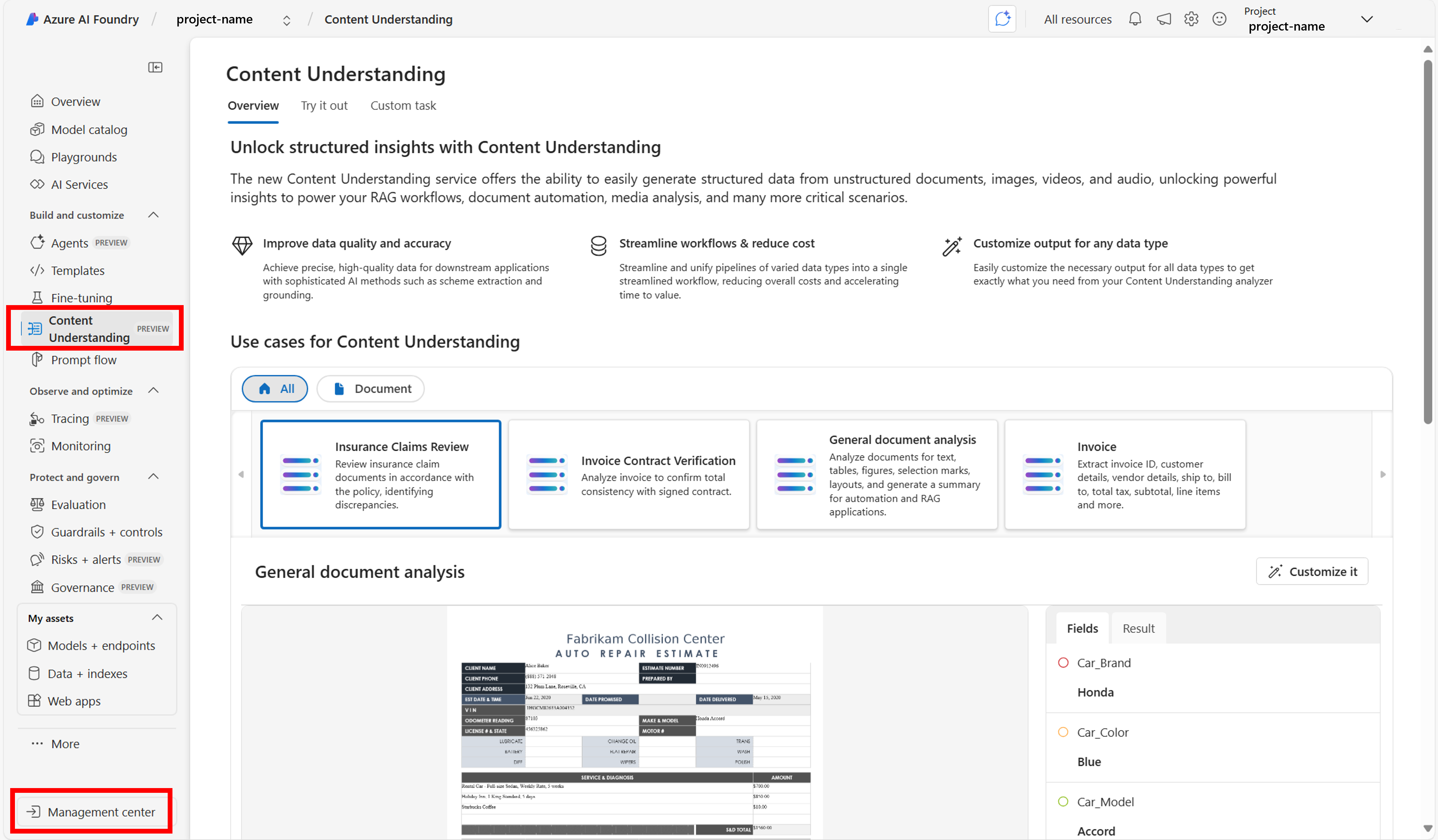Collapse the left navigation sidebar
The width and height of the screenshot is (1438, 840).
[155, 67]
